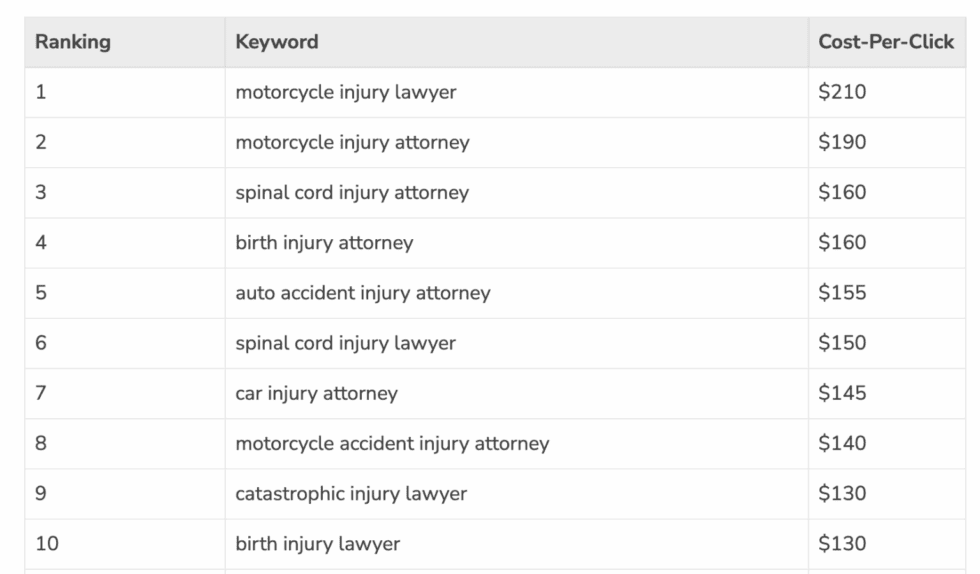Click the Cost-Per-Click column header
980x574 pixels.
(886, 42)
